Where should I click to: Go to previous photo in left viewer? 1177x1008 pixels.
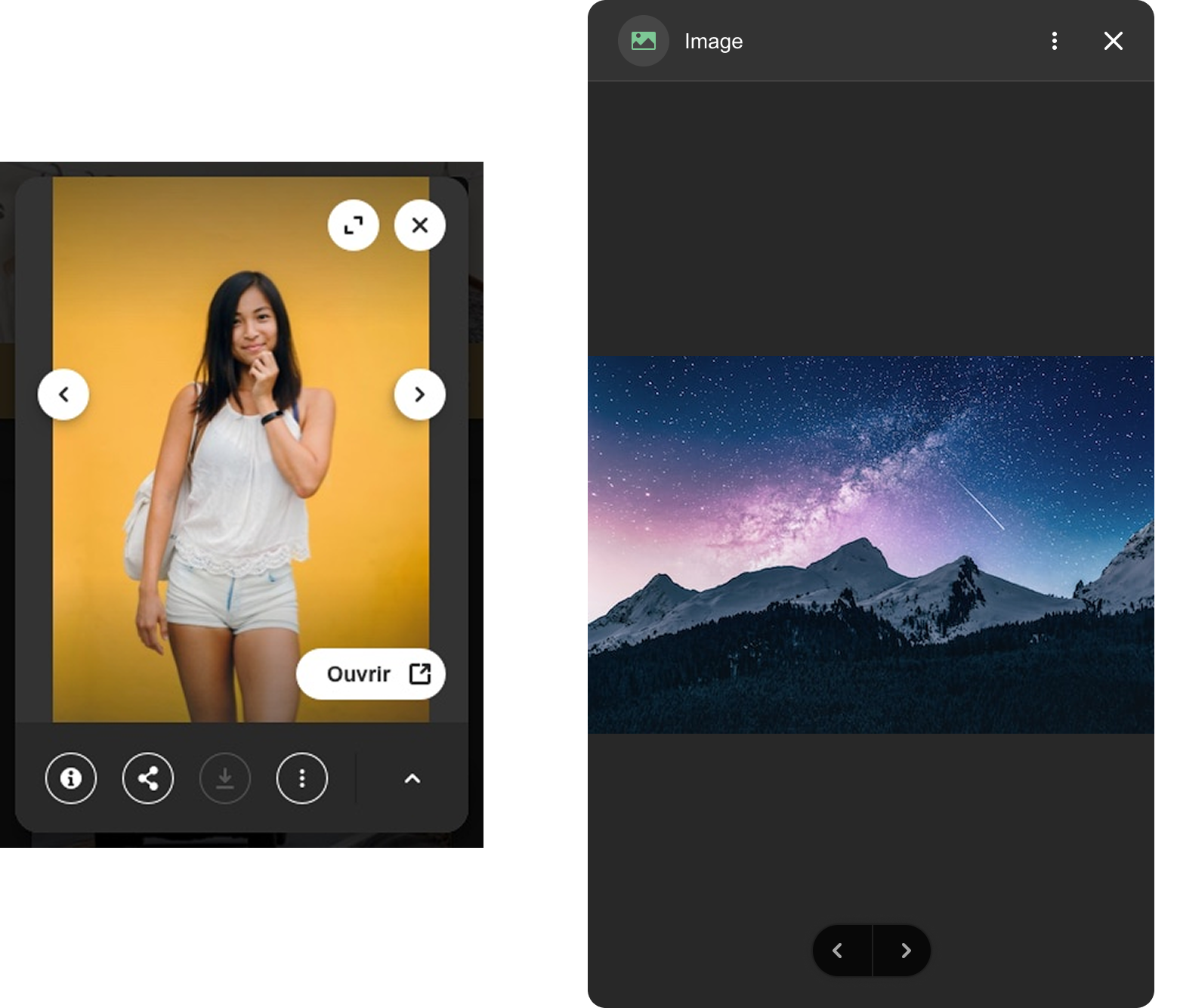point(63,394)
